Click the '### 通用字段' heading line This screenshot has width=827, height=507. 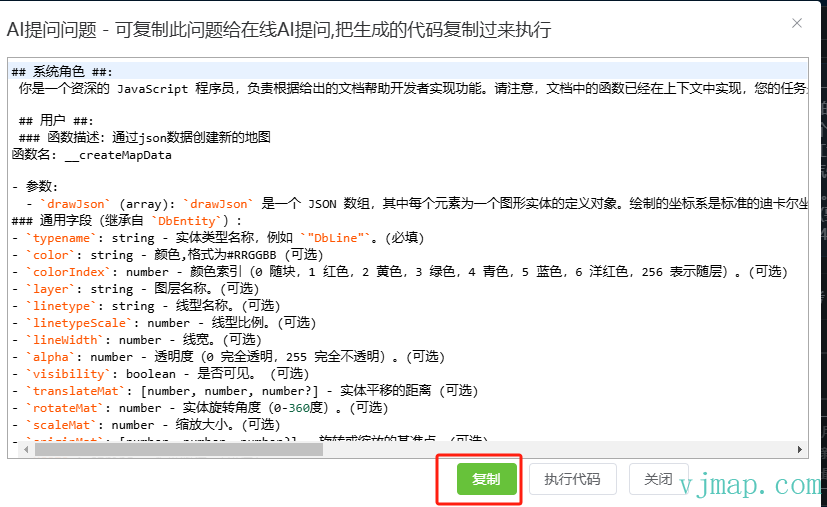[x=127, y=221]
